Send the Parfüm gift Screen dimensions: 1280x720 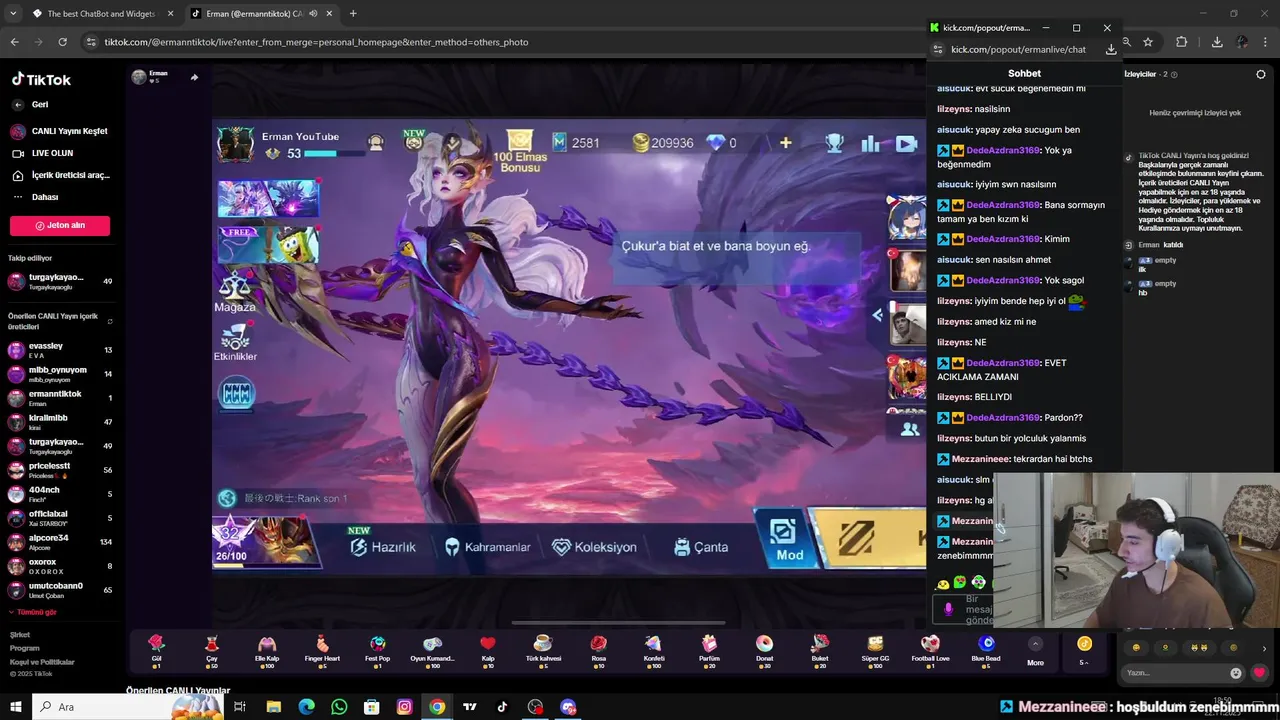709,649
